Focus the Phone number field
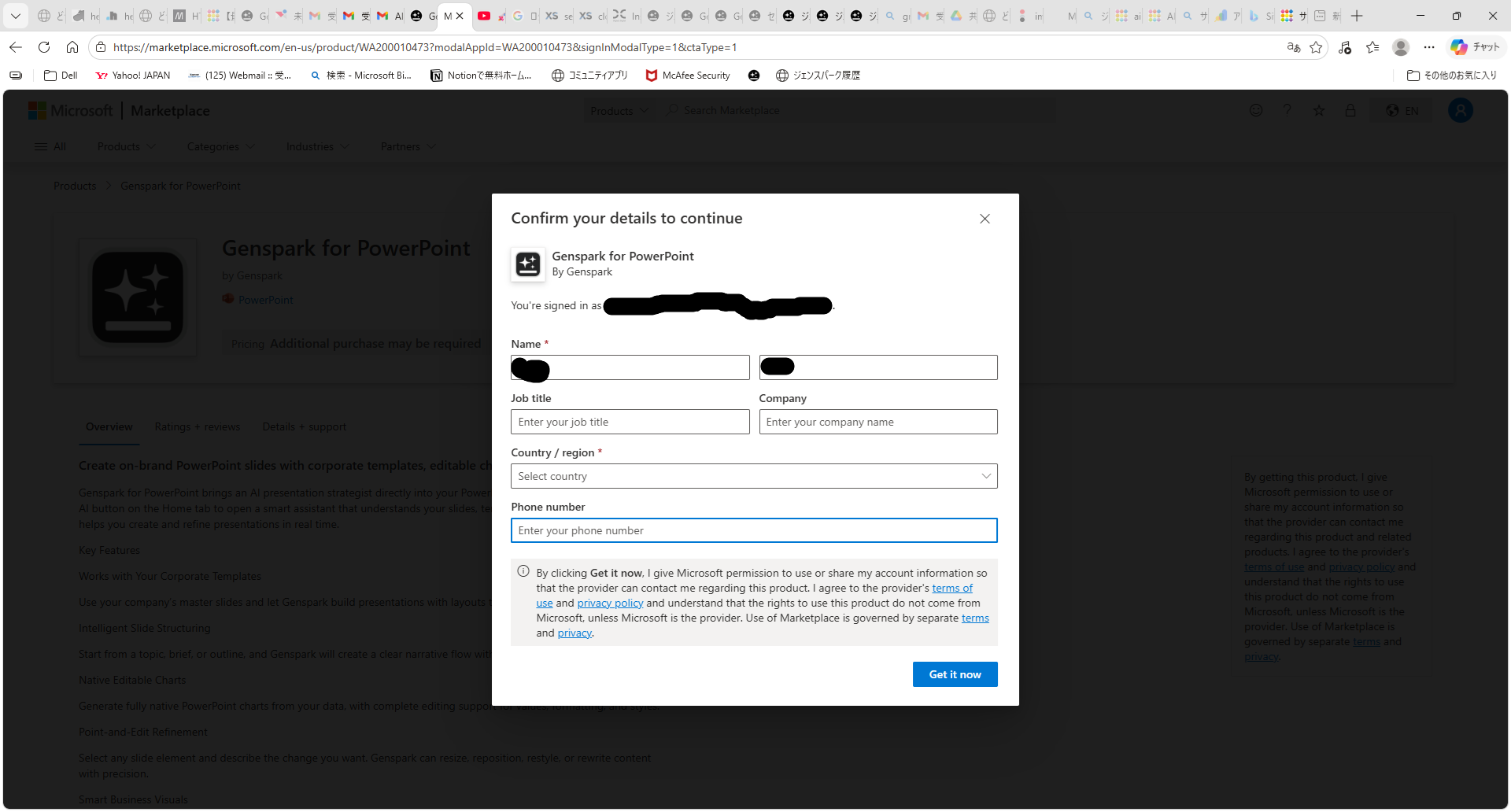The width and height of the screenshot is (1511, 812). pyautogui.click(x=753, y=530)
